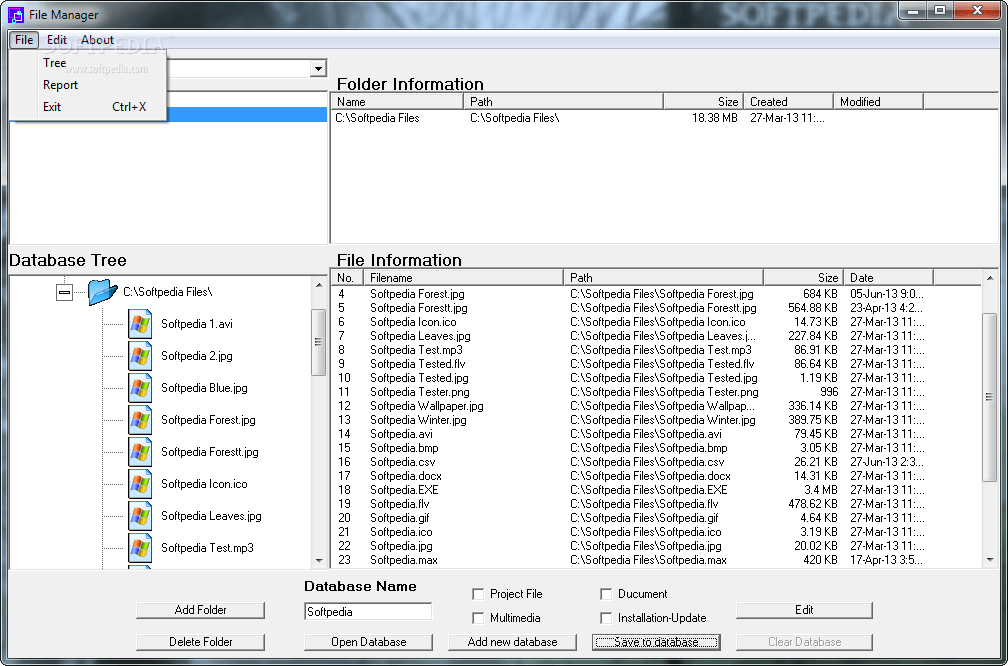Click the File Information scrollbar thumb
This screenshot has height=666, width=1008.
(x=989, y=397)
